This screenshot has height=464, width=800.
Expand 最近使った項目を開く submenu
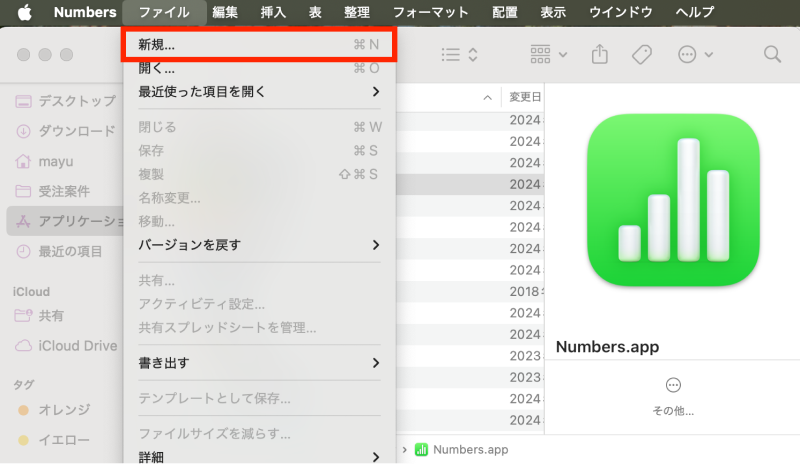point(259,92)
